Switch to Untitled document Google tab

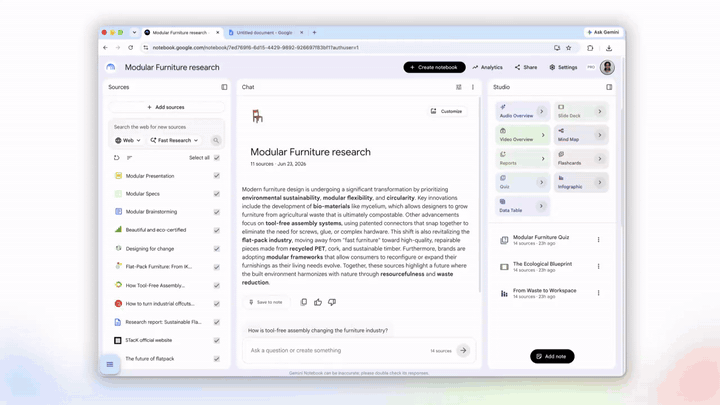coord(265,33)
